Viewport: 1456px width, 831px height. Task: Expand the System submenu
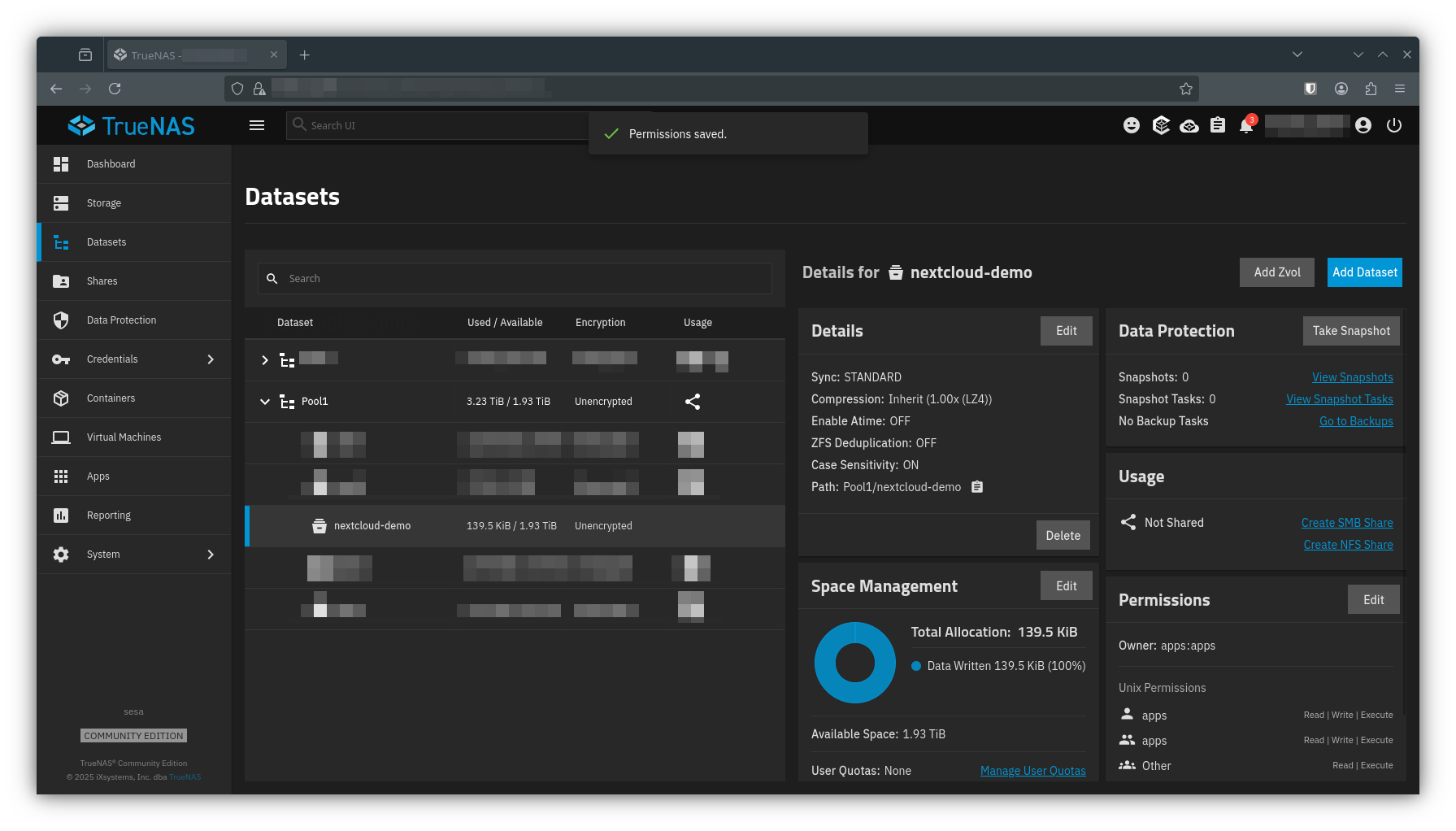pos(211,555)
